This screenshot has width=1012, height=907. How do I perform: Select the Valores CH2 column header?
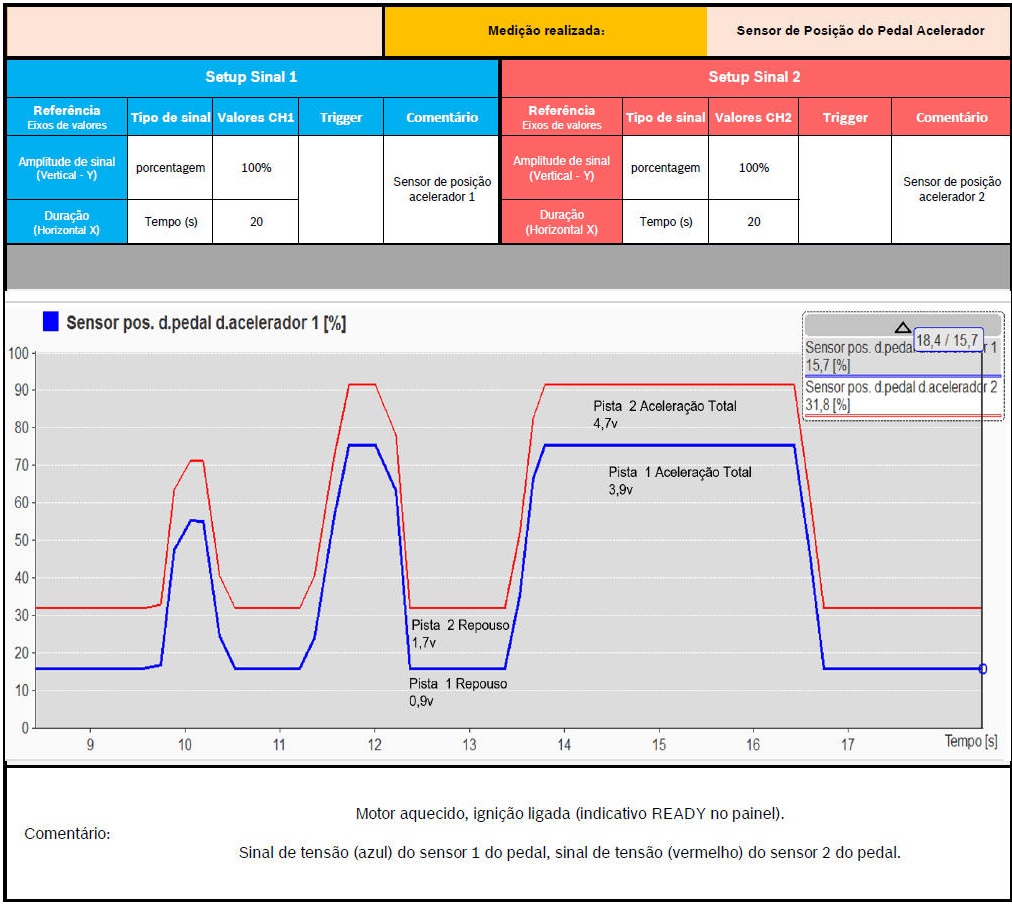pos(753,117)
